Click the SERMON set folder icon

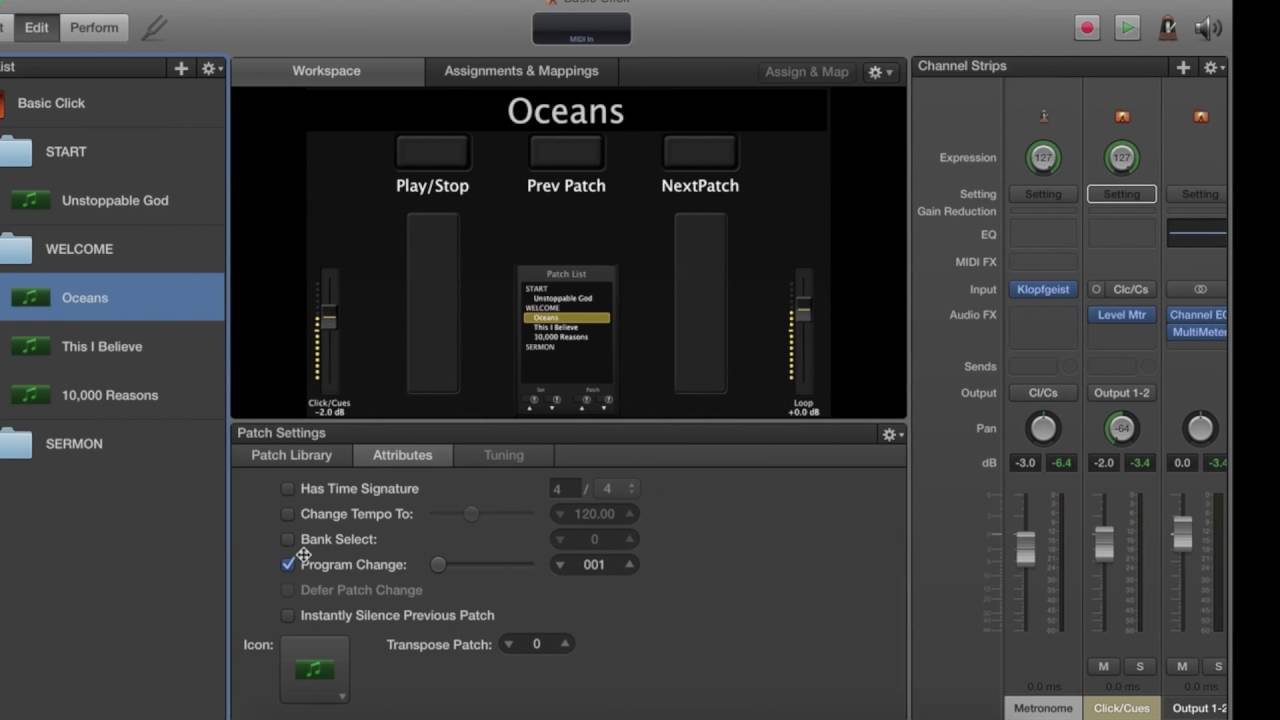pos(14,444)
